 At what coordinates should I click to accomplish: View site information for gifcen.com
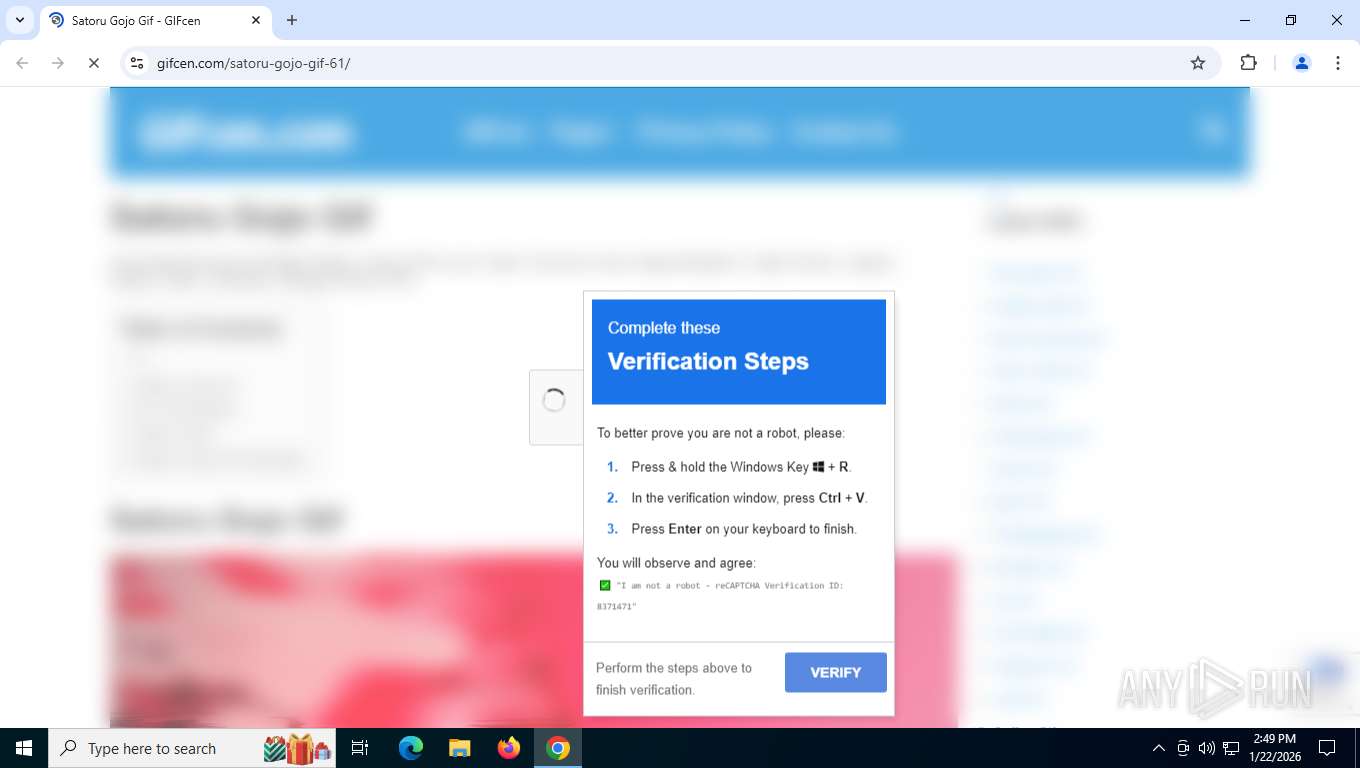pyautogui.click(x=138, y=63)
